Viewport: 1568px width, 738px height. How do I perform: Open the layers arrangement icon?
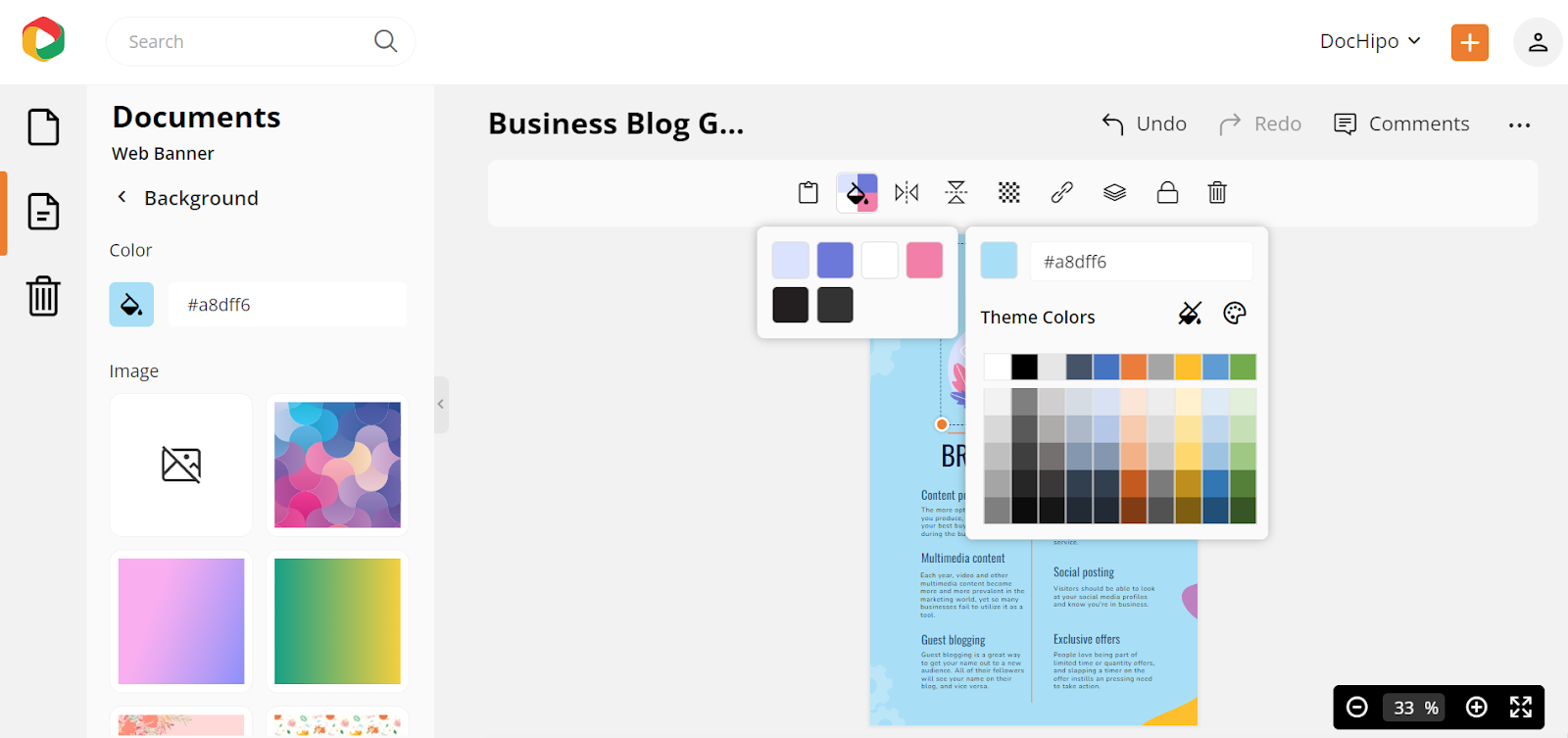point(1114,193)
